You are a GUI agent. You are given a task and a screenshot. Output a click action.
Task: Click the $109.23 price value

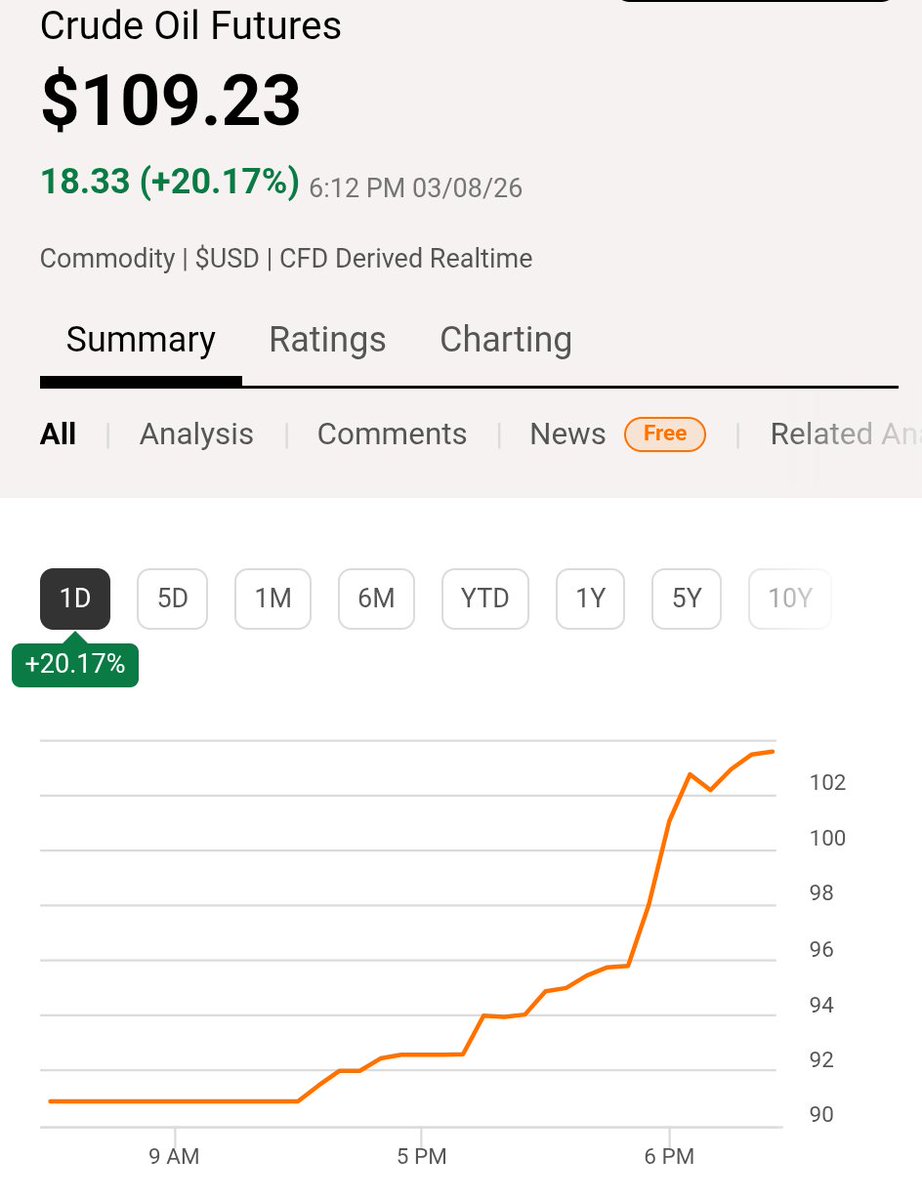coord(171,100)
